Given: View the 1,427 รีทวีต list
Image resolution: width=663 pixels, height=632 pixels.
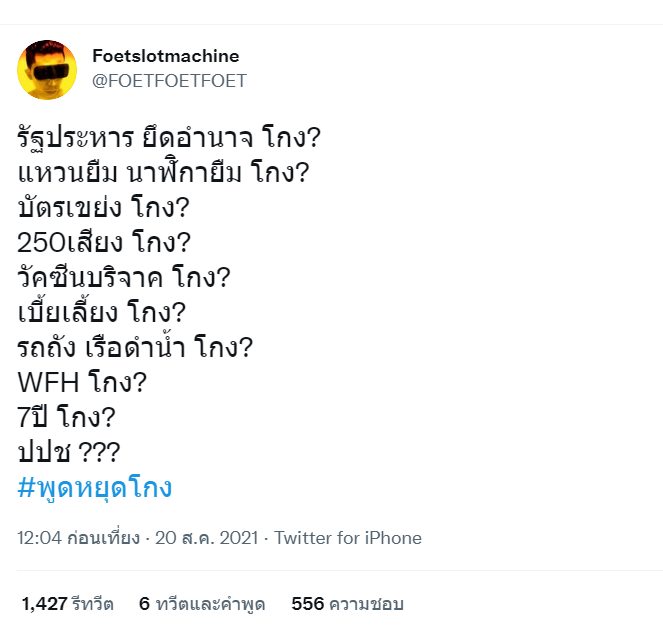Looking at the screenshot, I should click(68, 604).
